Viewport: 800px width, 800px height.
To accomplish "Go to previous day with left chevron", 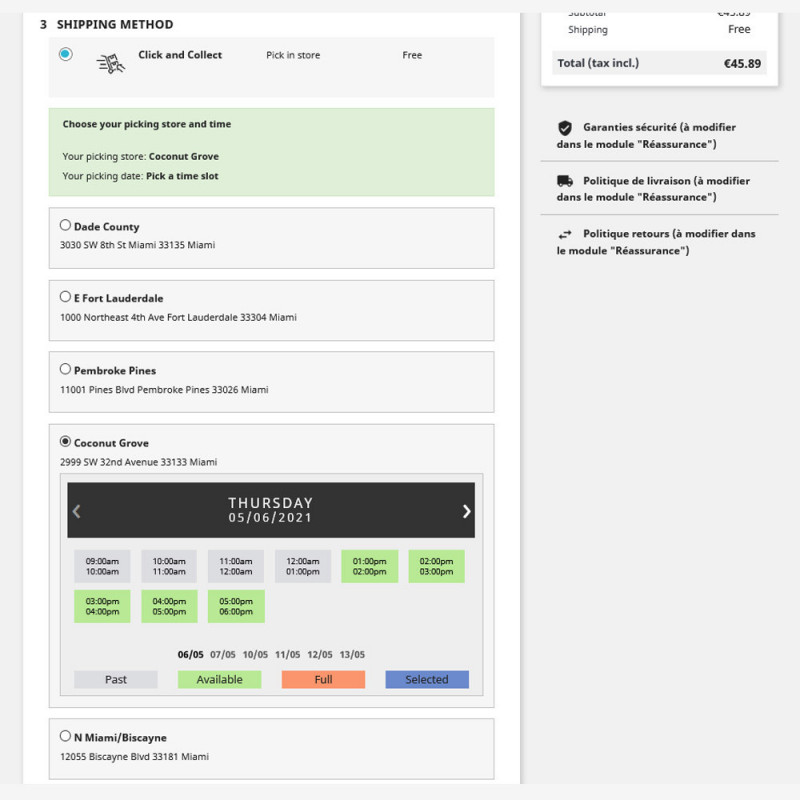I will [77, 511].
